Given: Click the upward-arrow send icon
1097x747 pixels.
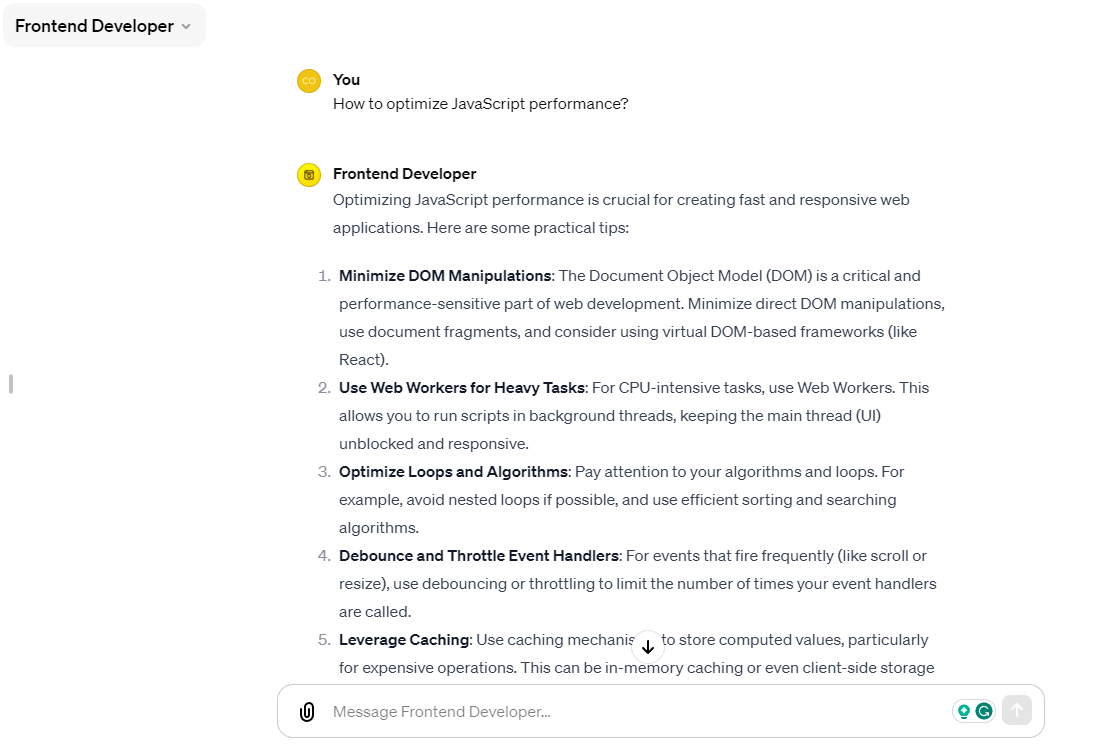Looking at the screenshot, I should click(x=1017, y=710).
